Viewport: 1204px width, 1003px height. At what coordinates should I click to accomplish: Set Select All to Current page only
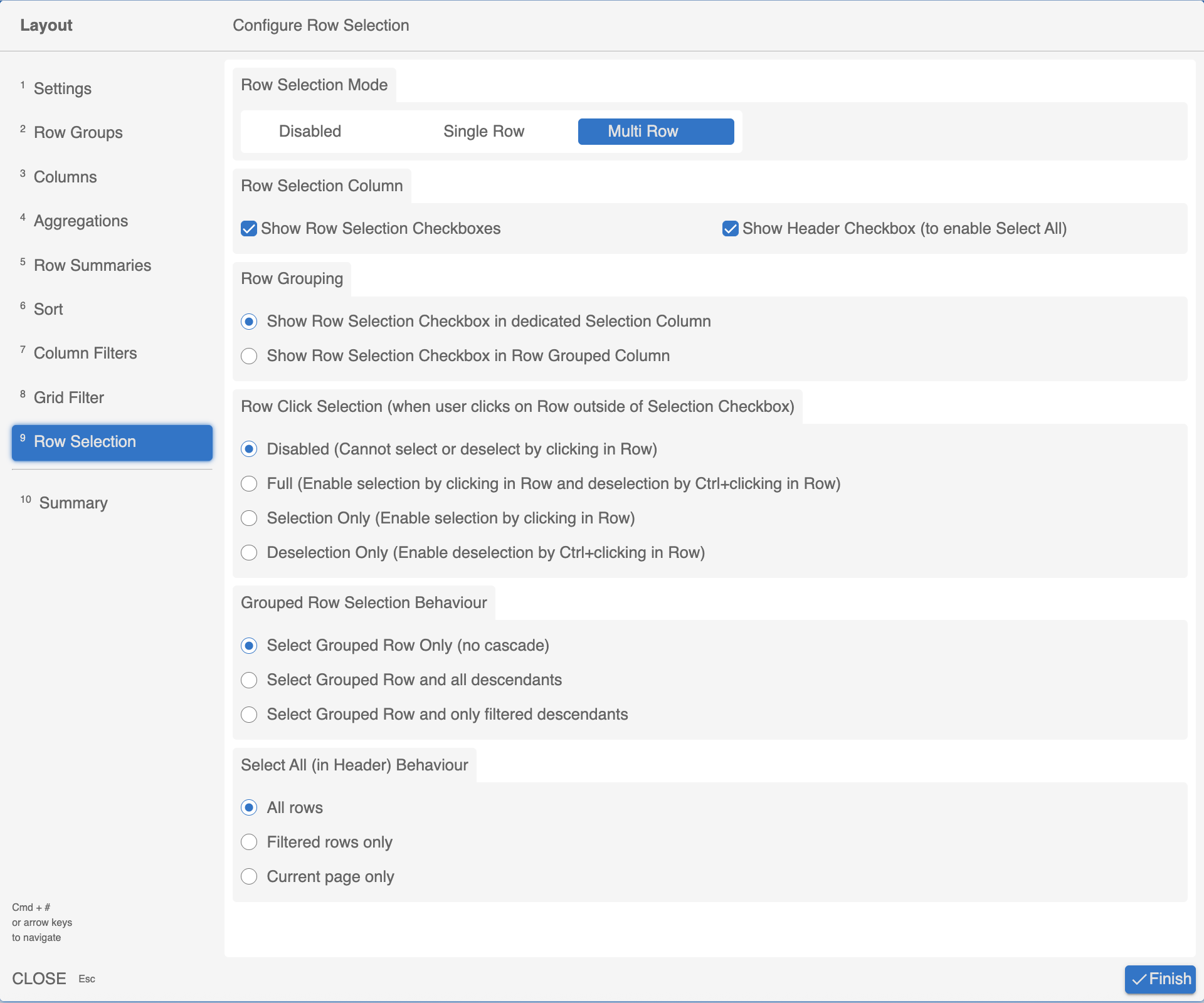coord(249,877)
